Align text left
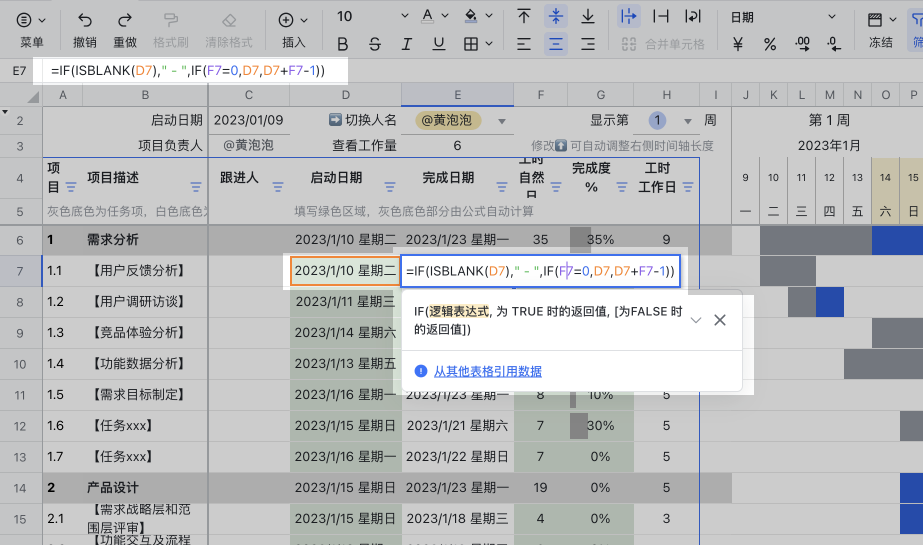The image size is (923, 545). (524, 44)
